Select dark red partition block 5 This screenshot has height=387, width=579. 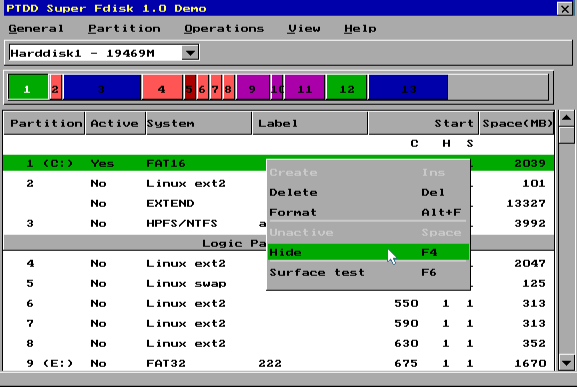tap(190, 88)
